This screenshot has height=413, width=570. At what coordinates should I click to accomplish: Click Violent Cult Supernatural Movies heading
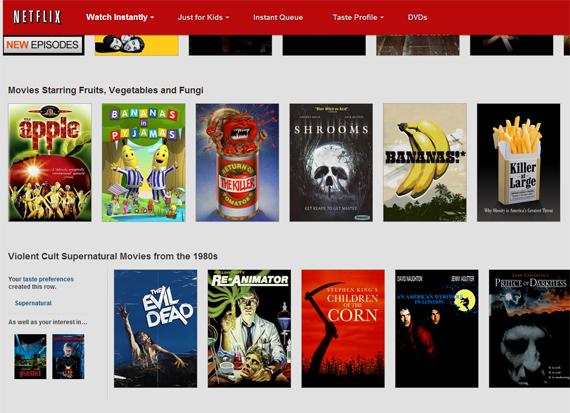click(113, 256)
